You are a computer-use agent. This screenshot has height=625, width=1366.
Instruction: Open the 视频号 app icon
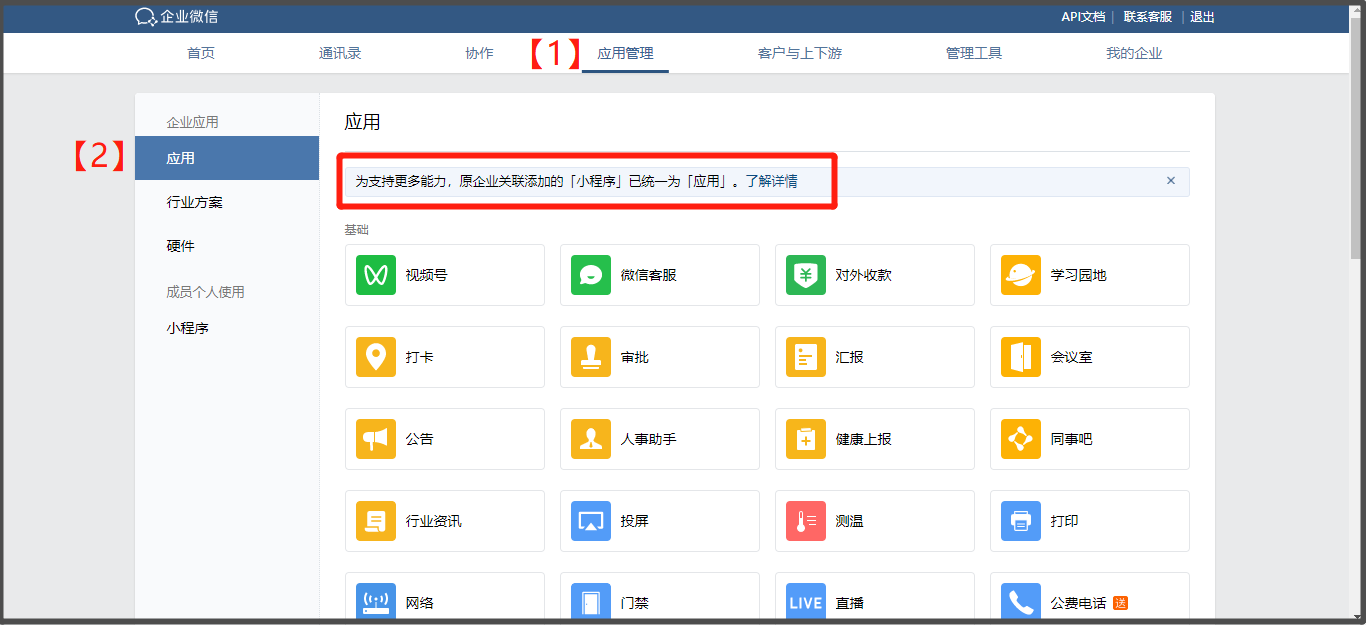tap(376, 275)
